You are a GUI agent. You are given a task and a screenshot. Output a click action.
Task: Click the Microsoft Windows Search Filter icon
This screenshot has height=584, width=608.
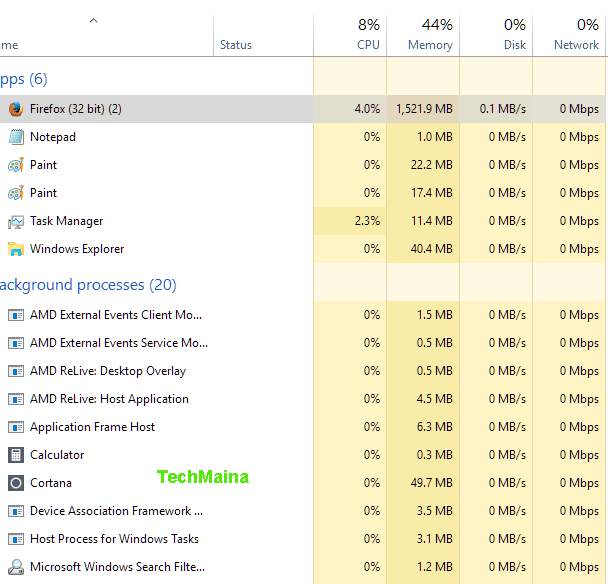[16, 567]
